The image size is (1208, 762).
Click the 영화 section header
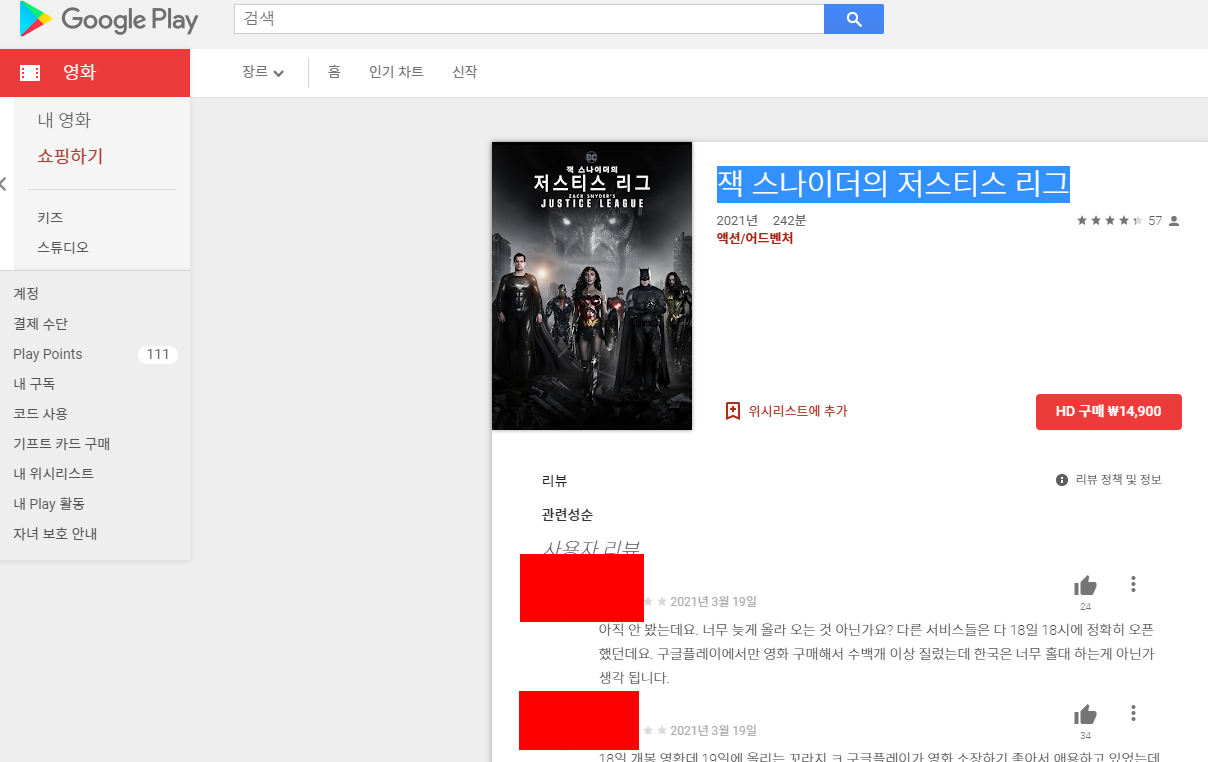click(x=95, y=73)
